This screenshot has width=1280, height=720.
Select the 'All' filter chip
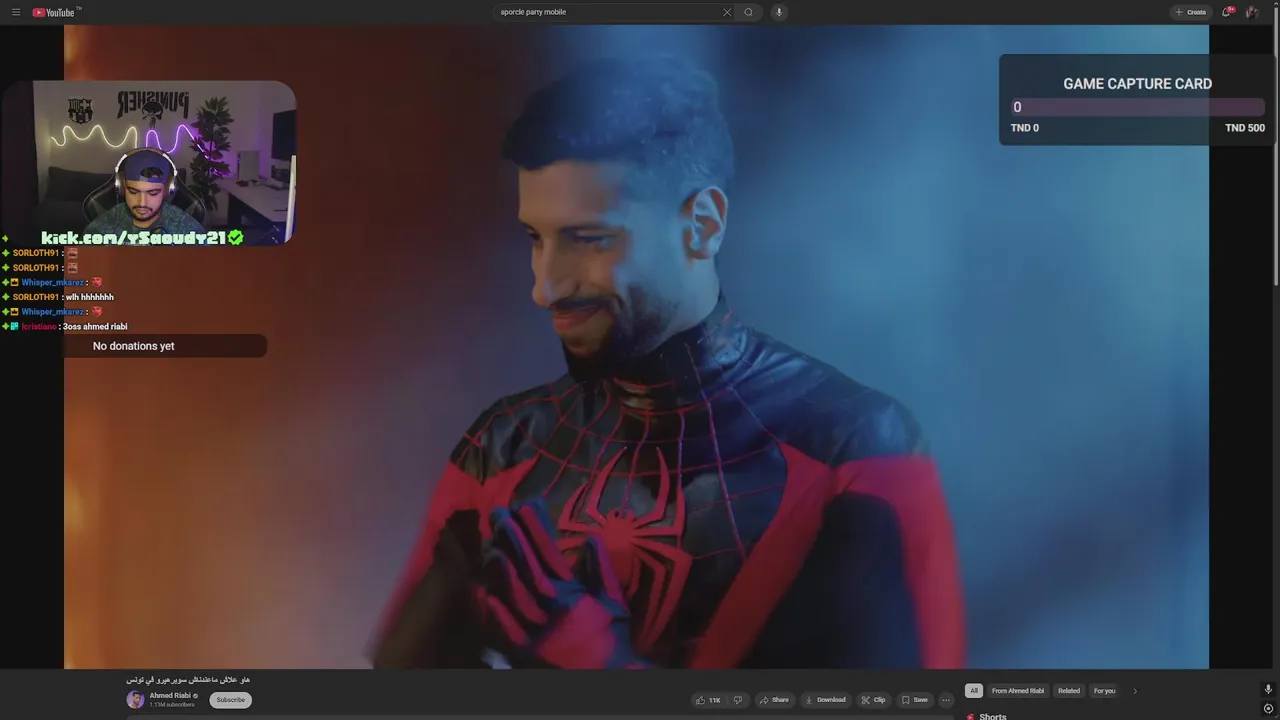point(973,691)
